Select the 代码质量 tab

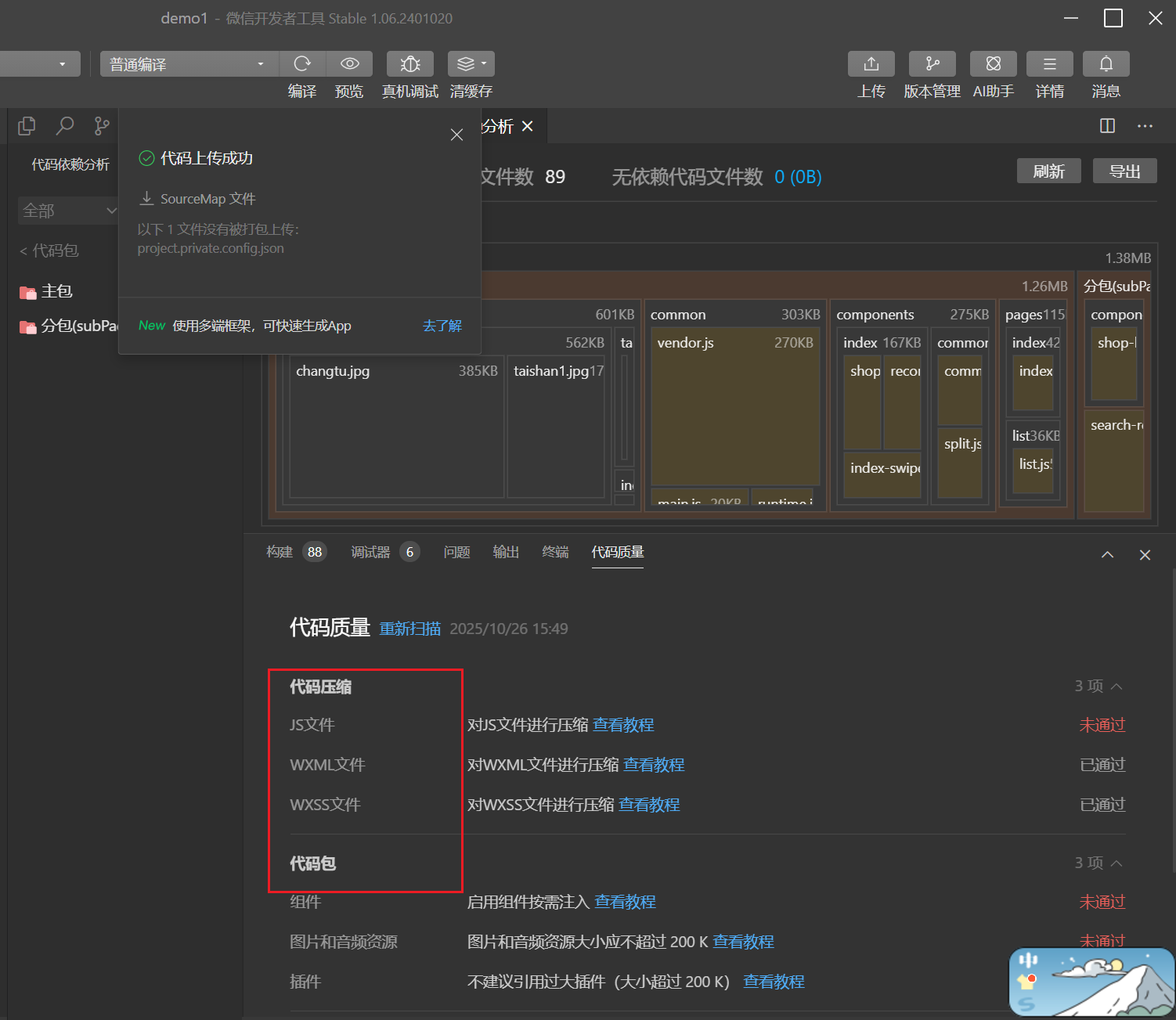[618, 552]
